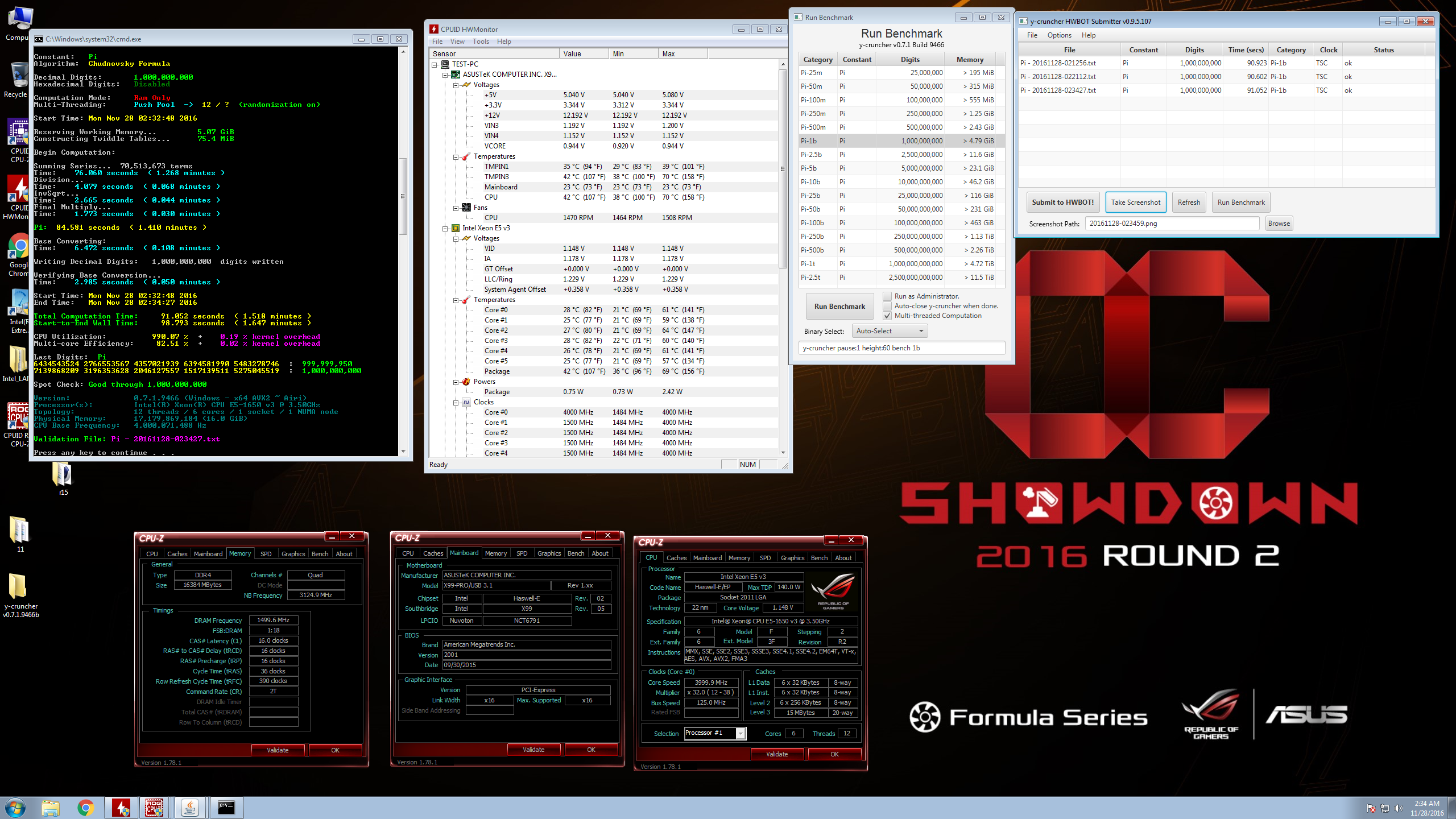Click OK in the CPU-Z CPU window
The image size is (1456, 819).
pyautogui.click(x=834, y=754)
